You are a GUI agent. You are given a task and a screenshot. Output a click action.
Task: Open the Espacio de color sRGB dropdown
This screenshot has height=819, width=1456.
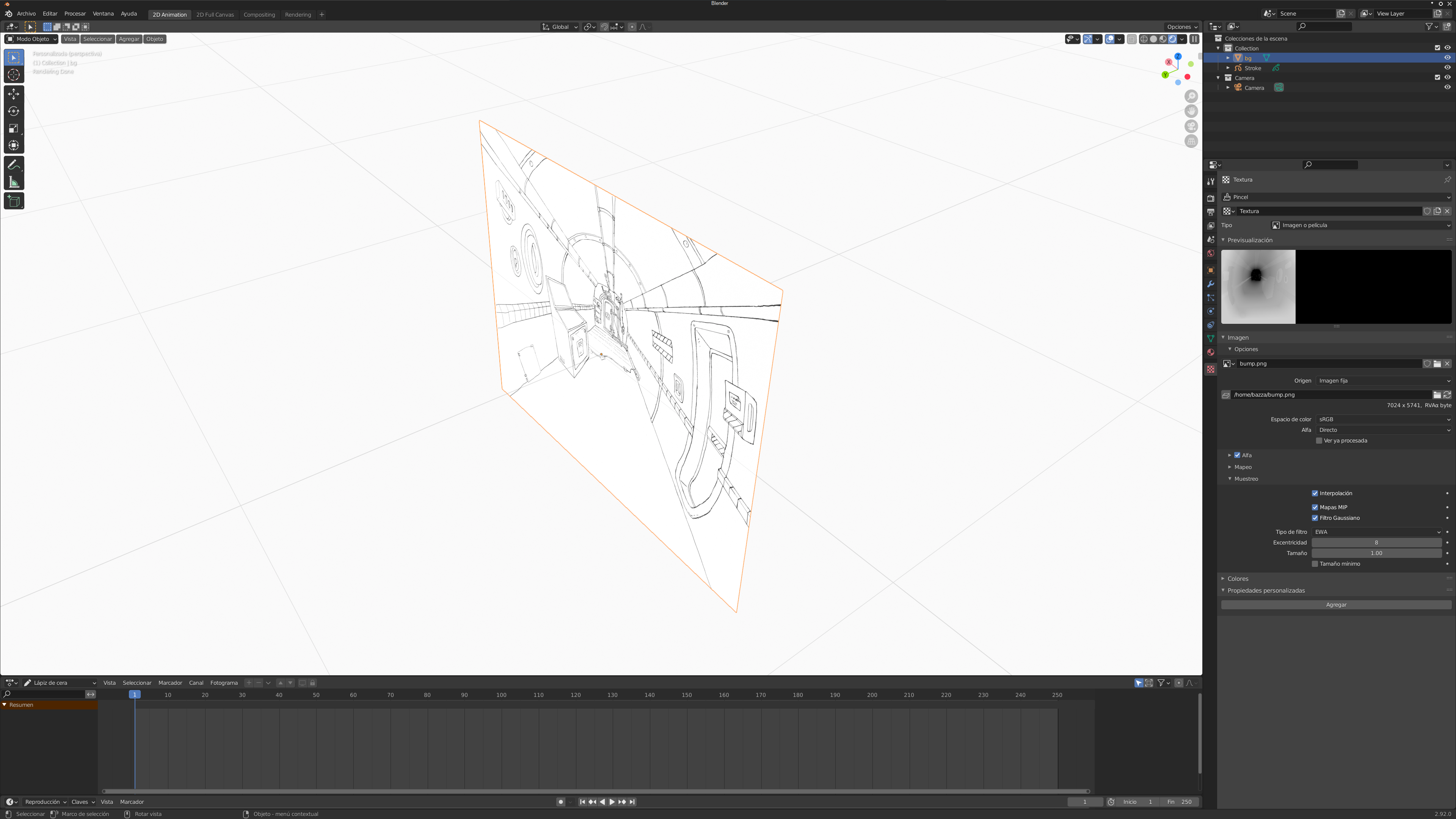pyautogui.click(x=1383, y=419)
